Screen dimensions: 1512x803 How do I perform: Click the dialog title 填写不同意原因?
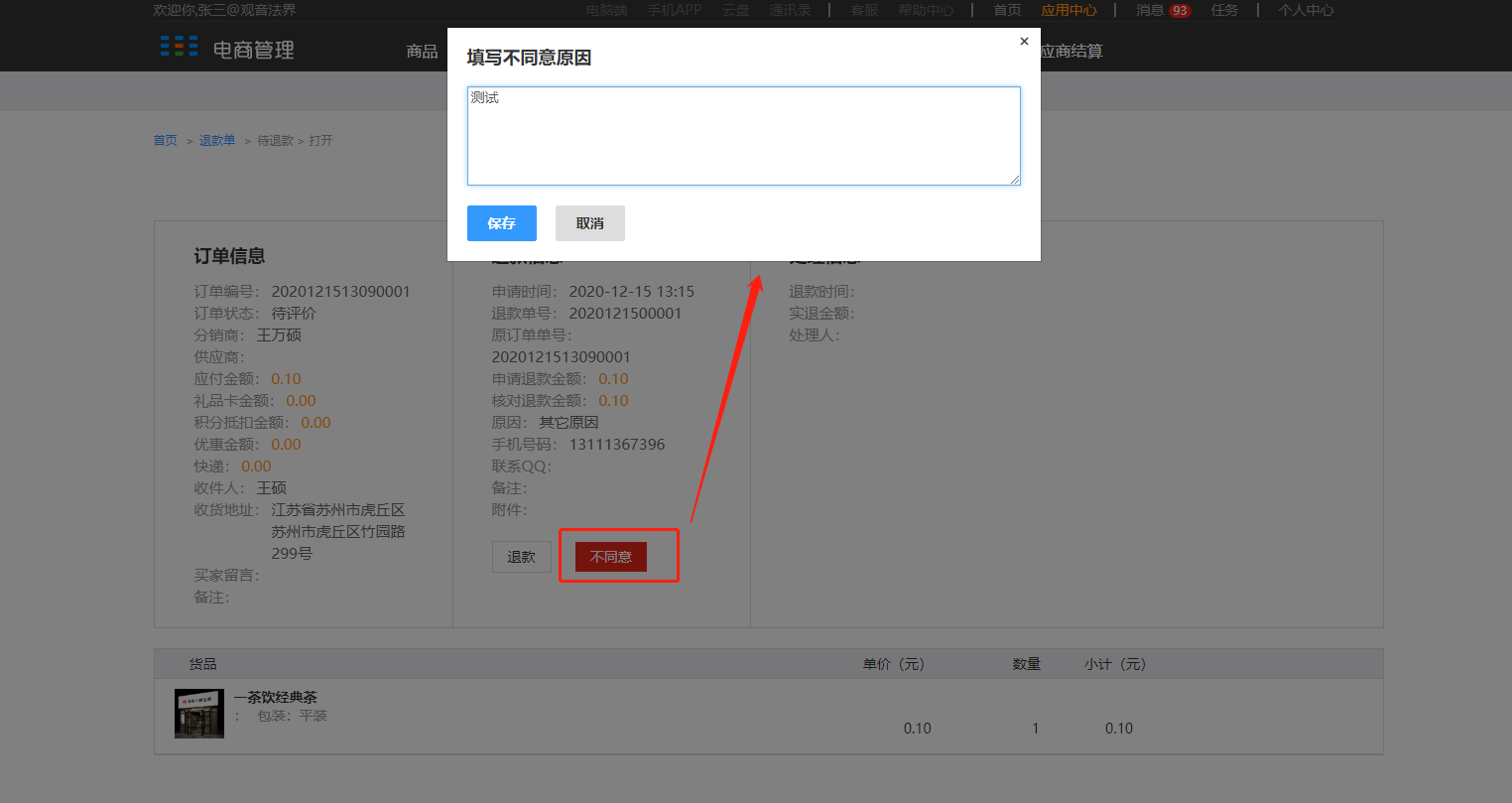[x=529, y=58]
